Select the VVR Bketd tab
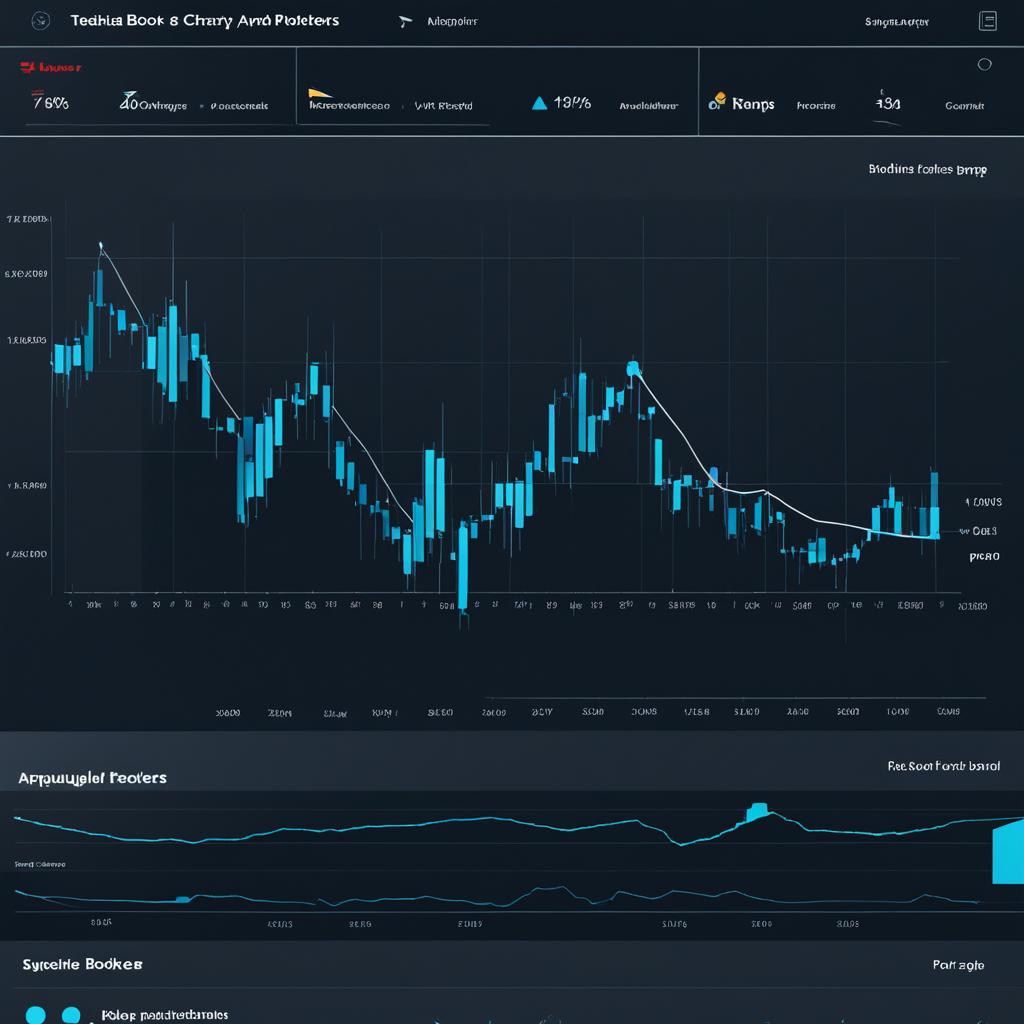The width and height of the screenshot is (1024, 1024). (x=443, y=106)
